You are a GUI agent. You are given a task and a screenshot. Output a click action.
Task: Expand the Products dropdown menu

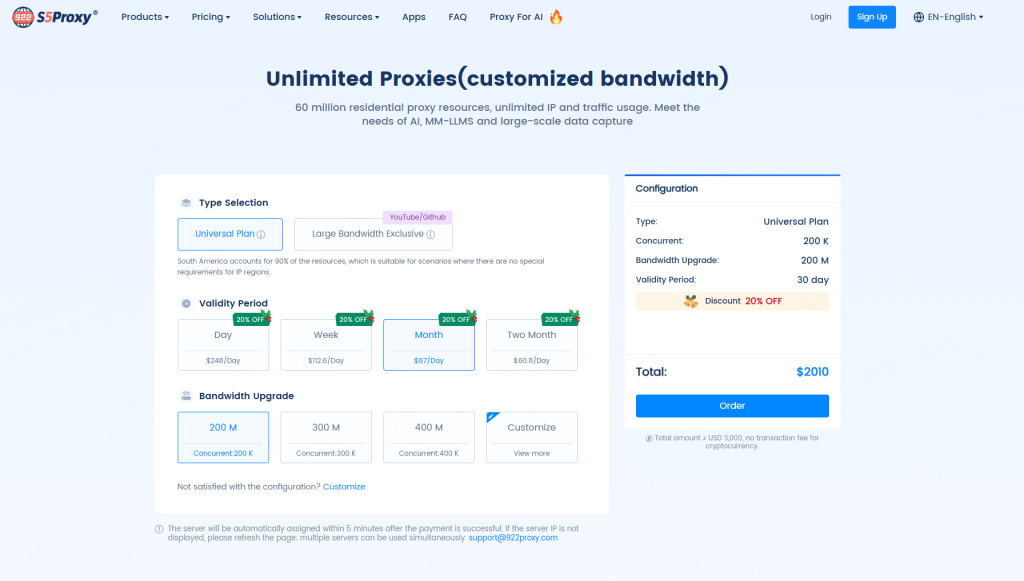[x=145, y=17]
